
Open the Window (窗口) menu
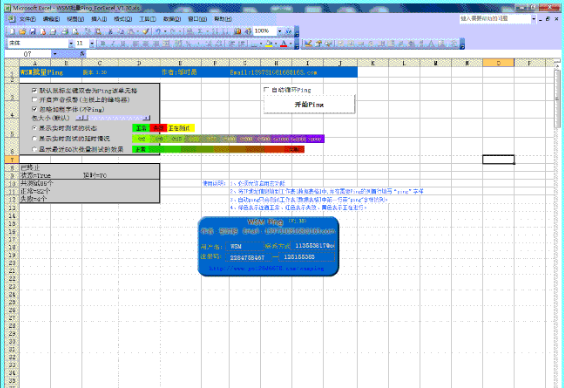click(197, 19)
